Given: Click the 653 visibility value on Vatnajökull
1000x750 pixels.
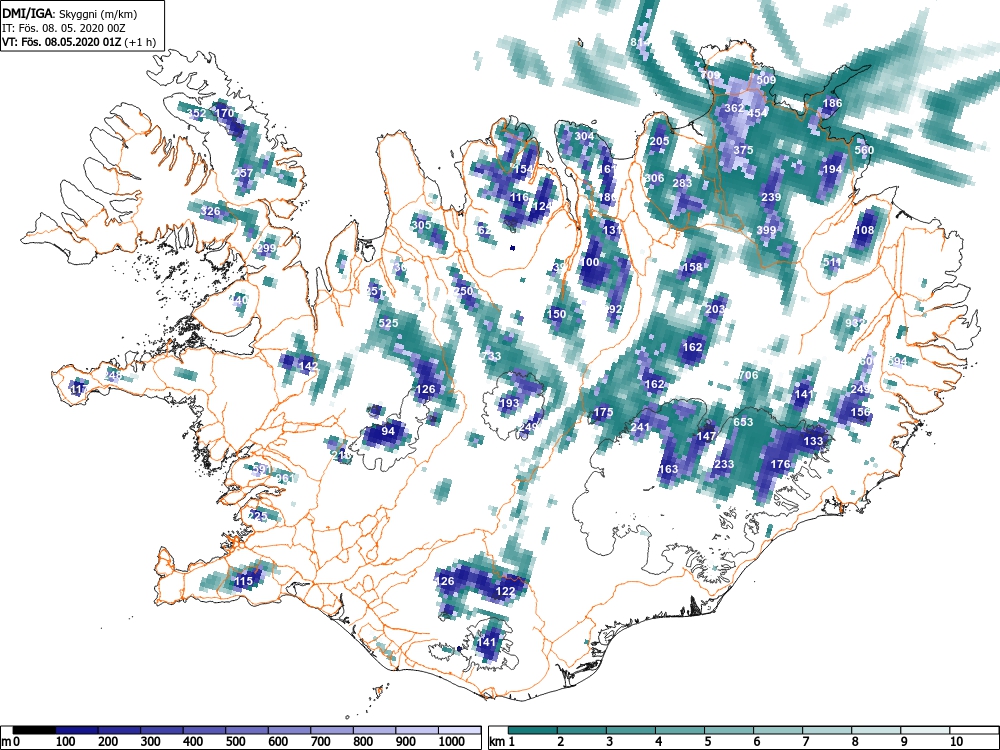Looking at the screenshot, I should coord(743,422).
